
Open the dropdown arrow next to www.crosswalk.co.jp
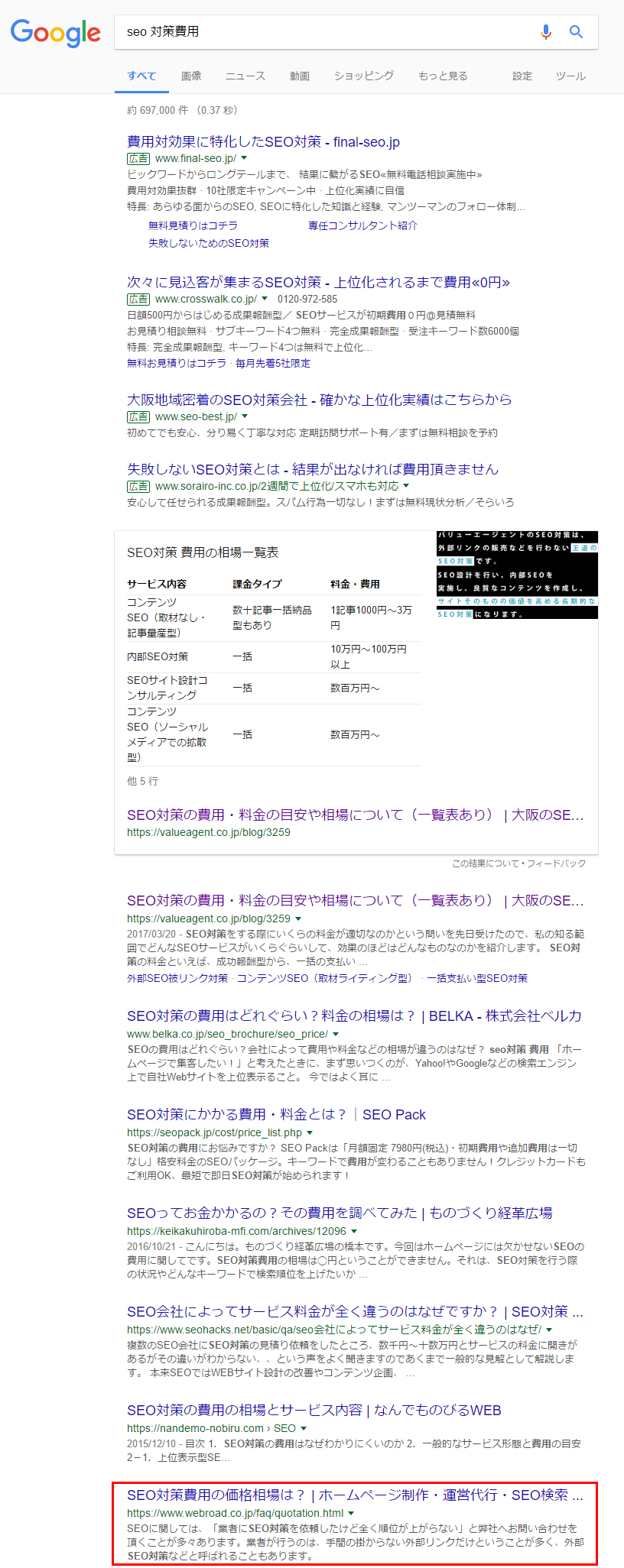[x=265, y=299]
